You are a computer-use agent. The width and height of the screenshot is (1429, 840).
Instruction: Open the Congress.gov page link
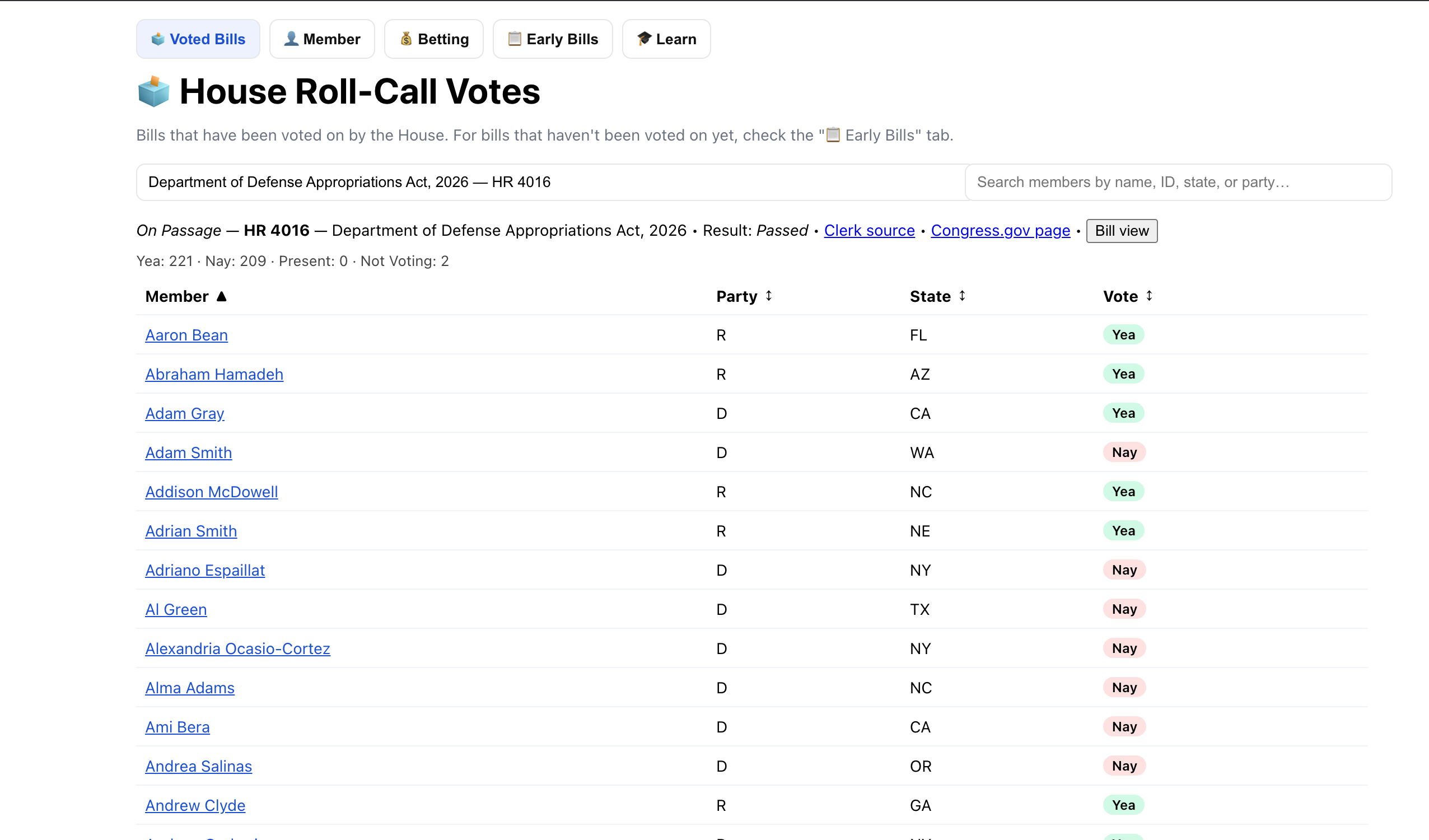1000,231
